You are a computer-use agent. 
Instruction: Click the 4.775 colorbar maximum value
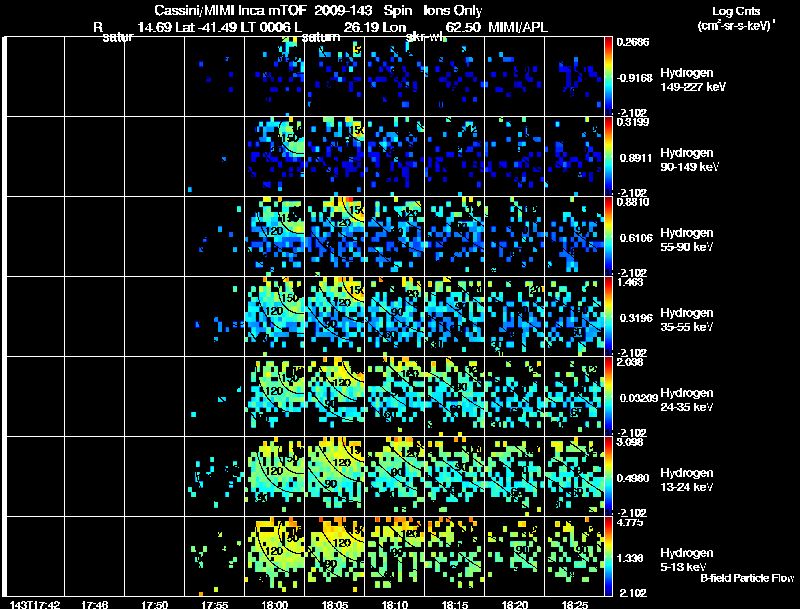[630, 522]
